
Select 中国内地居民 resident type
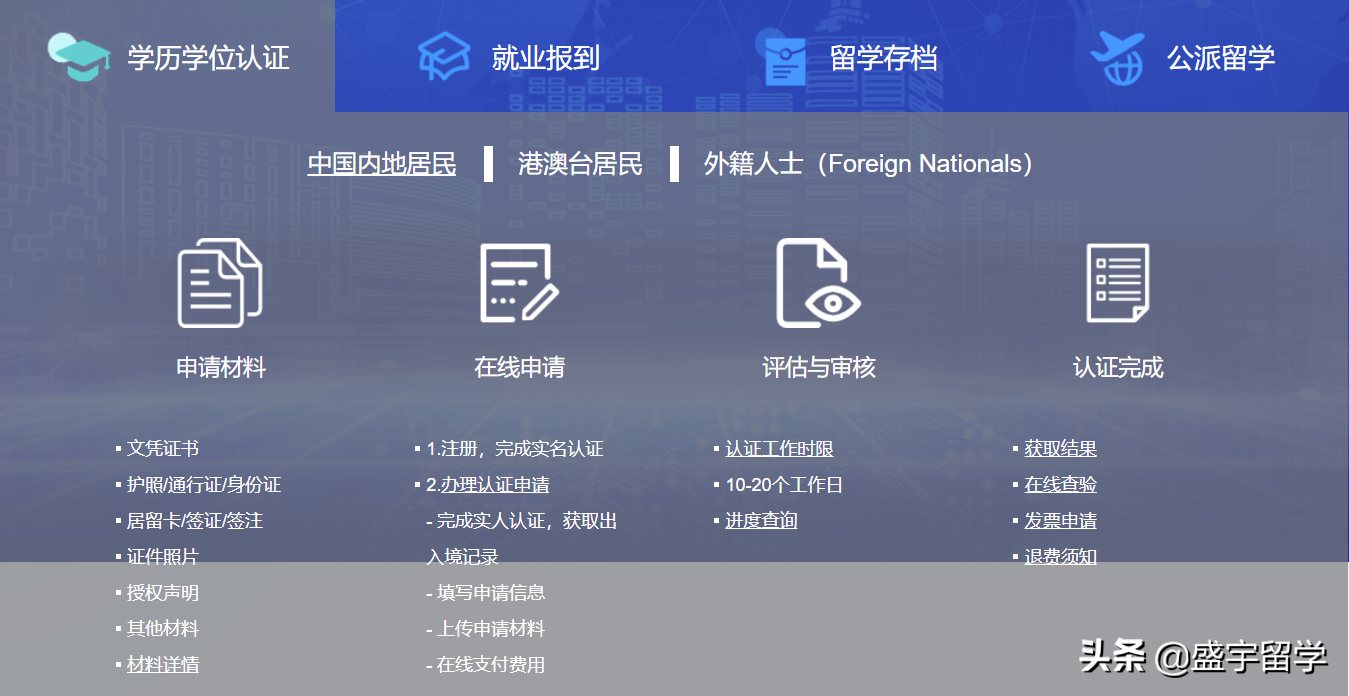382,164
